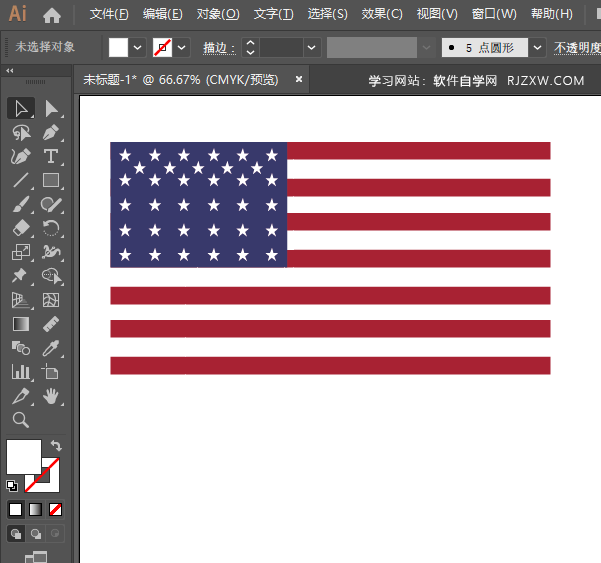The width and height of the screenshot is (601, 563).
Task: Expand the stroke weight dropdown
Action: tap(312, 47)
